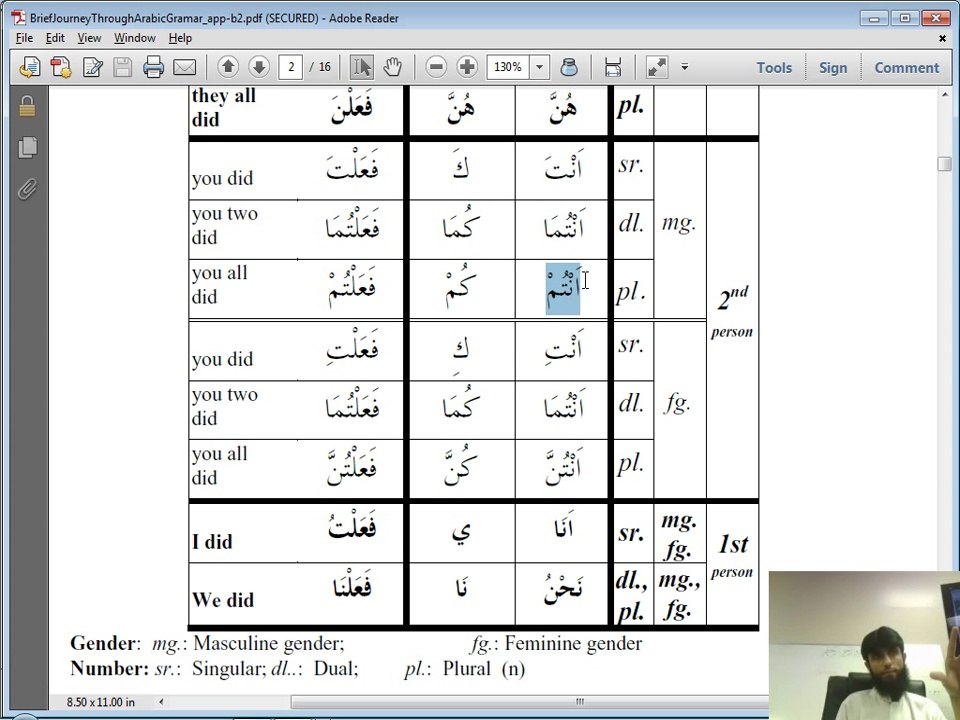The image size is (960, 720).
Task: Open the File menu
Action: click(x=24, y=38)
